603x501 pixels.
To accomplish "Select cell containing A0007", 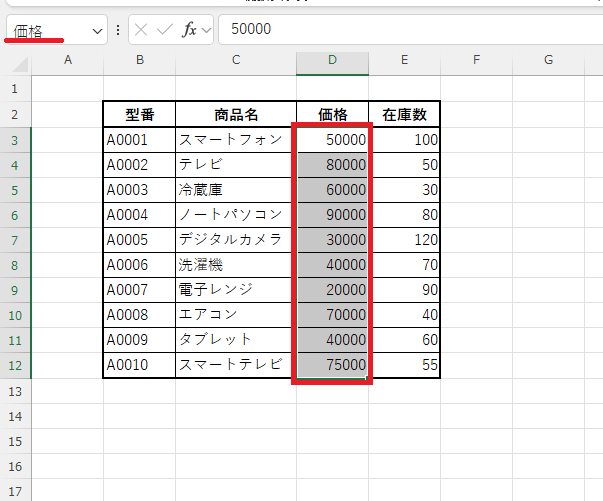I will click(140, 290).
